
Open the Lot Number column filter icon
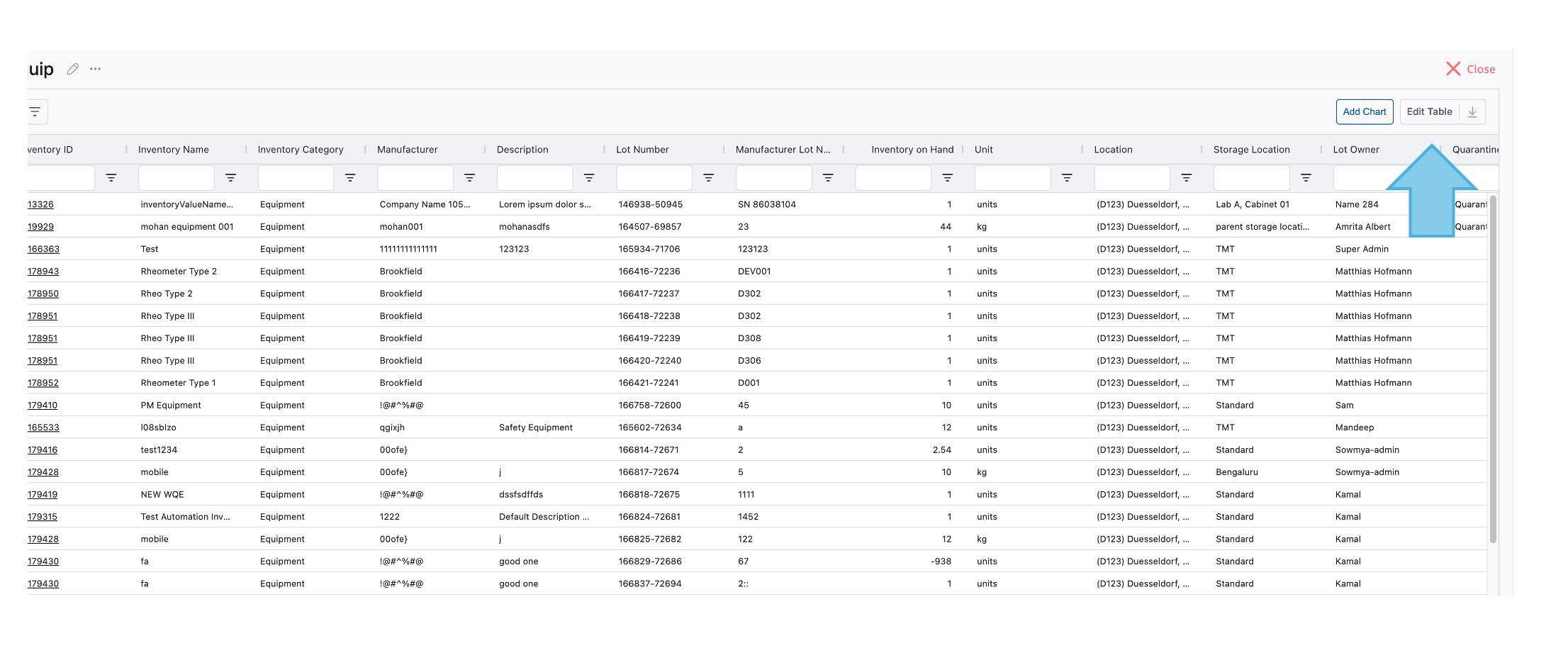click(x=709, y=177)
